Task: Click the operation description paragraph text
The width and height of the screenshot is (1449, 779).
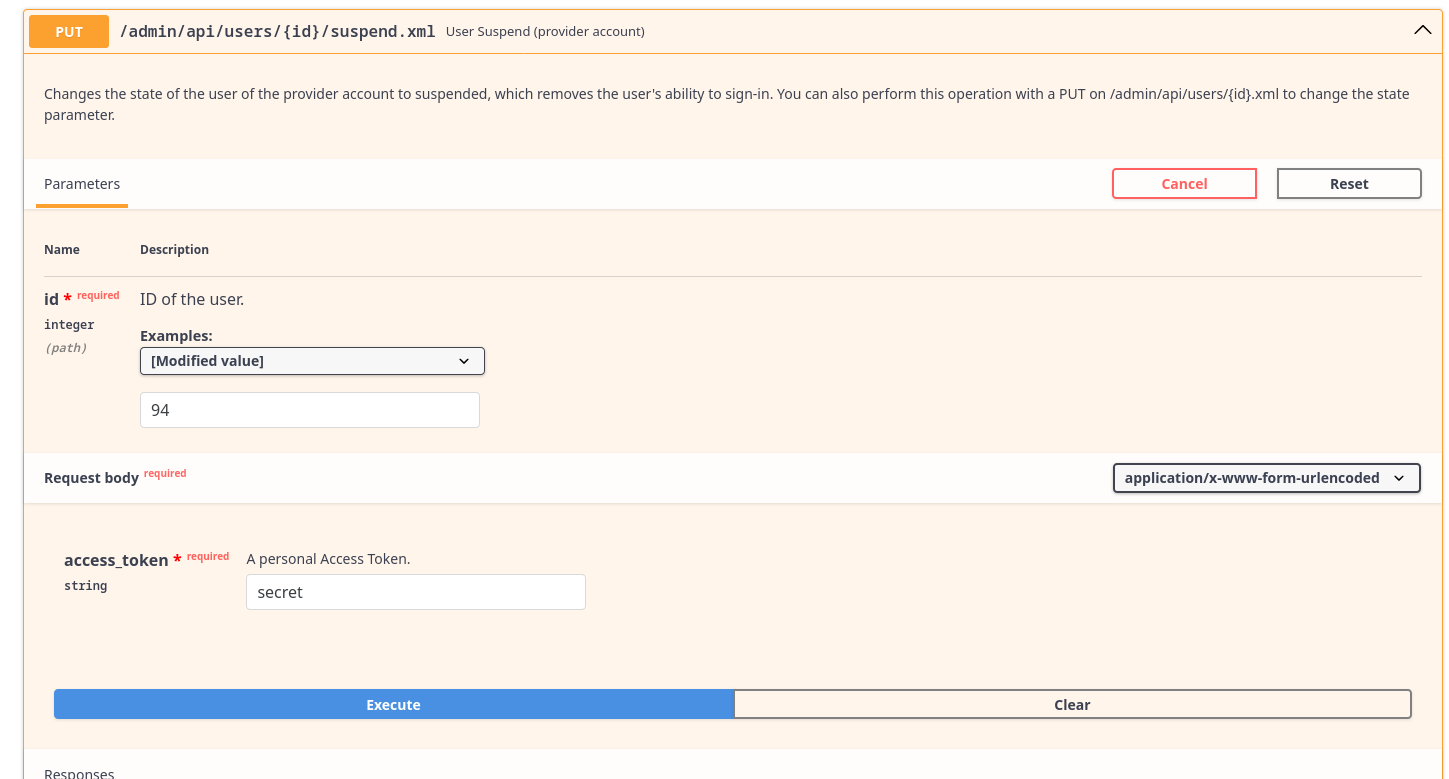Action: pyautogui.click(x=726, y=104)
